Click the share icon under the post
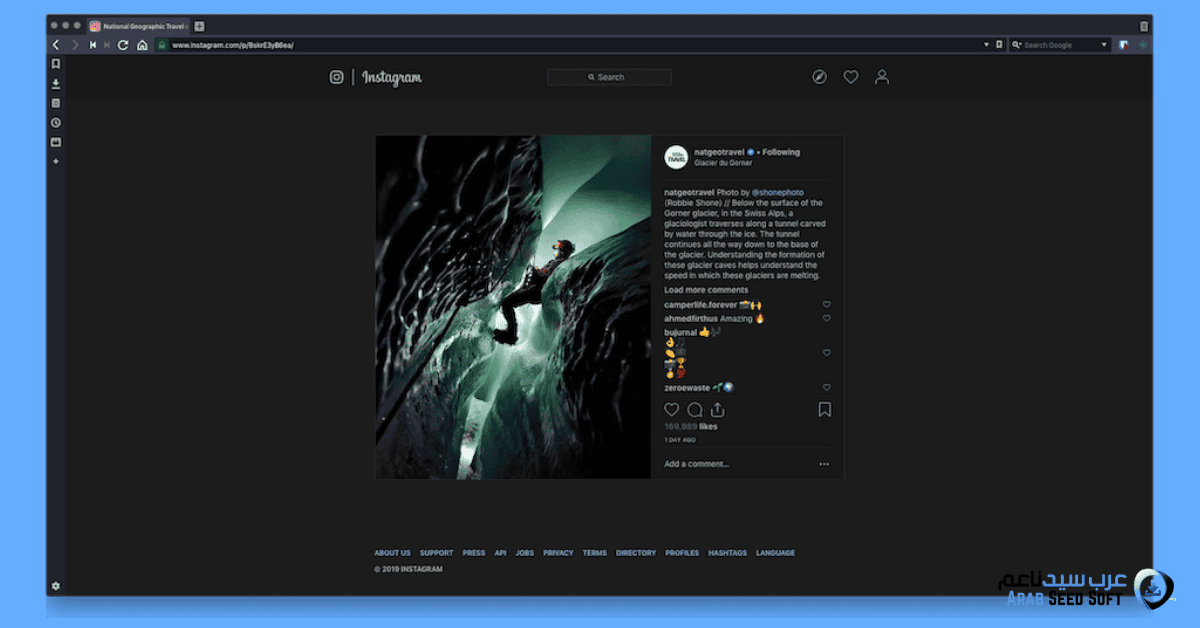Viewport: 1200px width, 628px height. point(717,410)
